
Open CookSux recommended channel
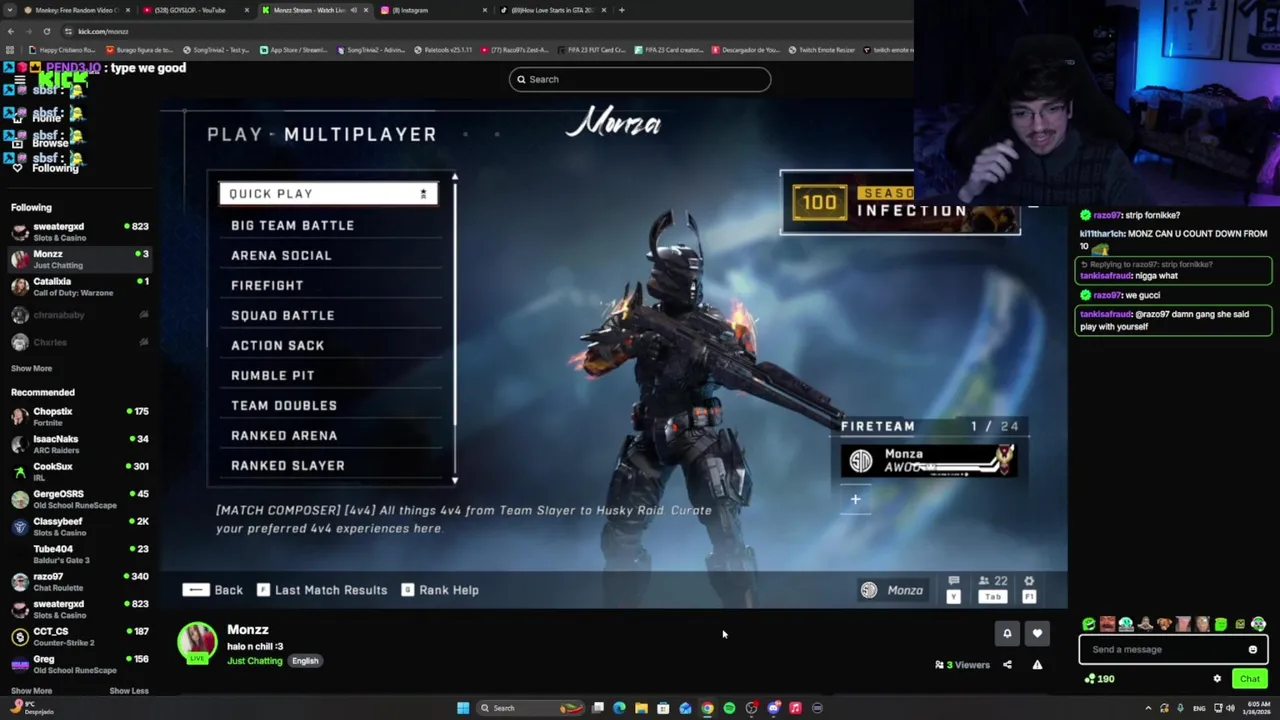coord(80,471)
